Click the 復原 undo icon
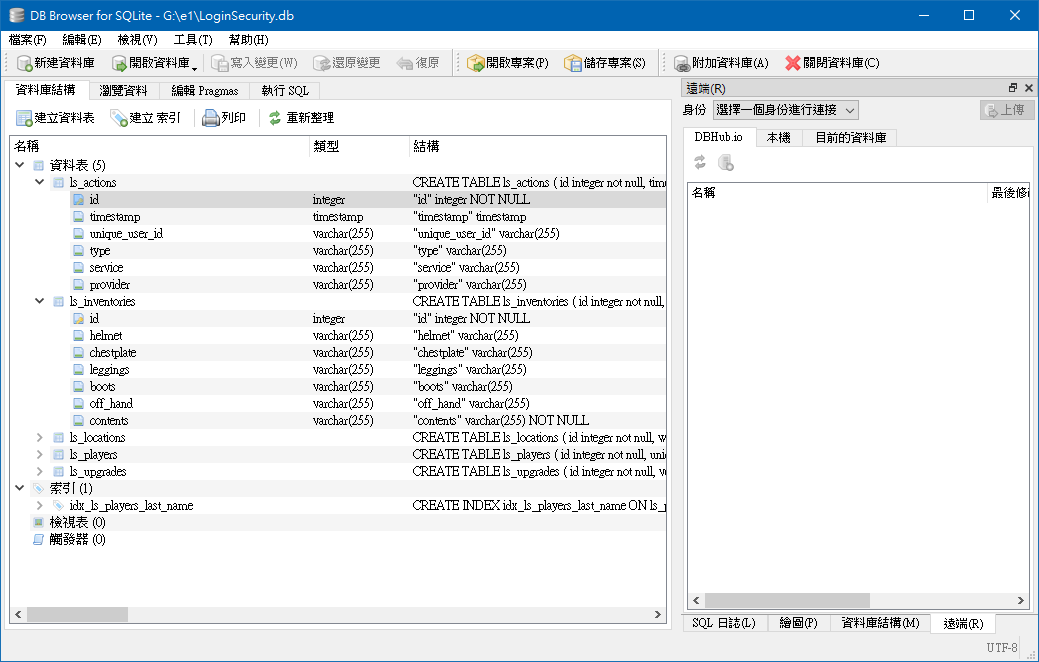 [x=405, y=63]
